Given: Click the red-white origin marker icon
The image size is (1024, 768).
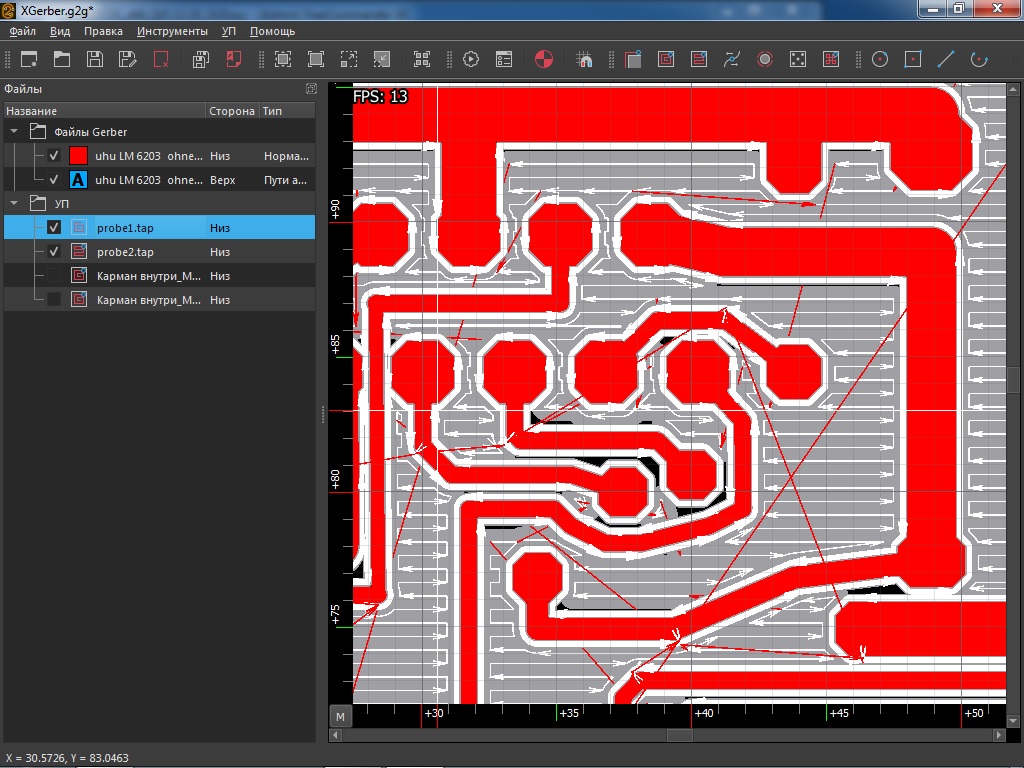Looking at the screenshot, I should pyautogui.click(x=543, y=59).
